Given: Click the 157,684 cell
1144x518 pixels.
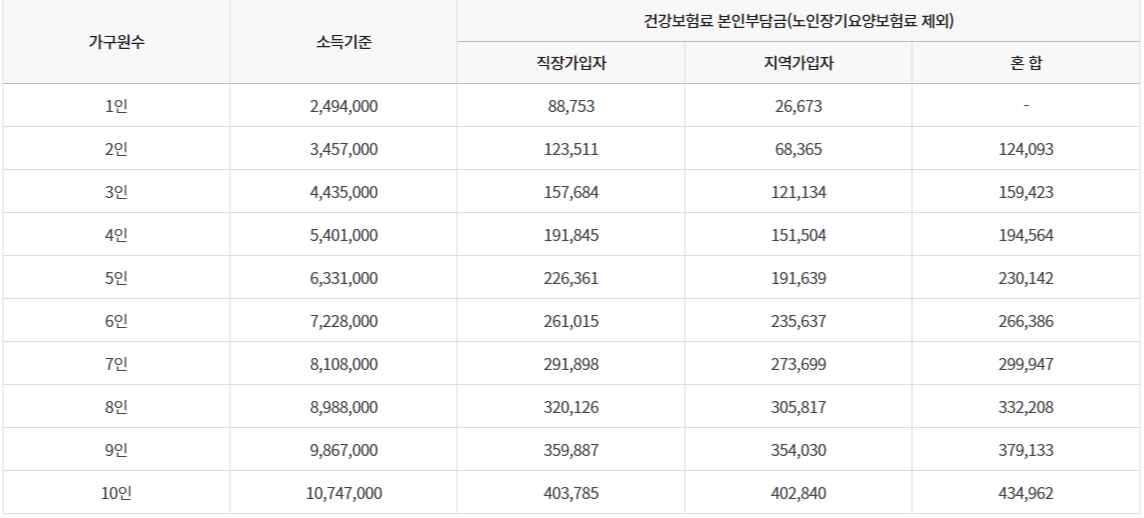Looking at the screenshot, I should coord(571,193).
